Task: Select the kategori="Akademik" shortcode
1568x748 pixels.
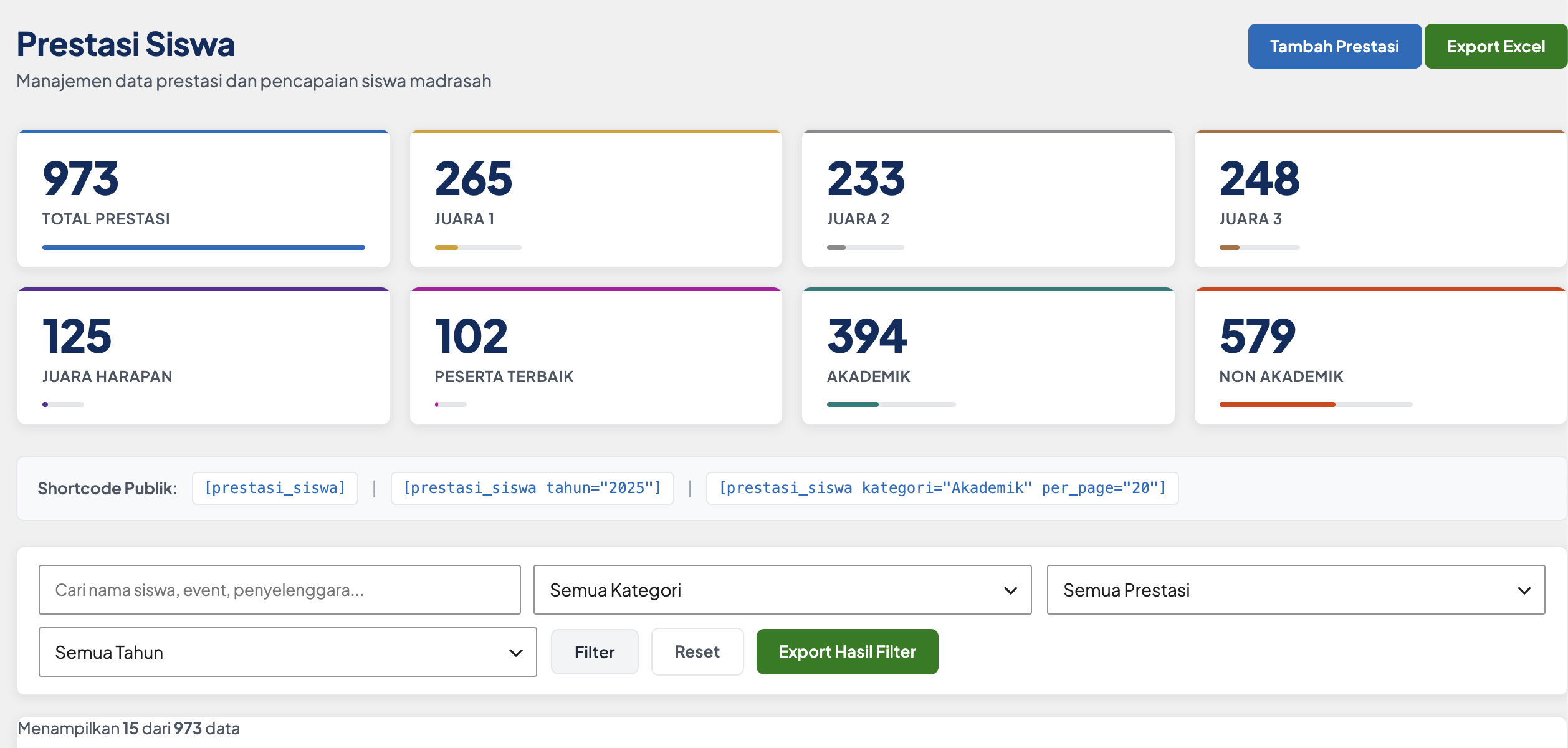Action: [x=942, y=488]
